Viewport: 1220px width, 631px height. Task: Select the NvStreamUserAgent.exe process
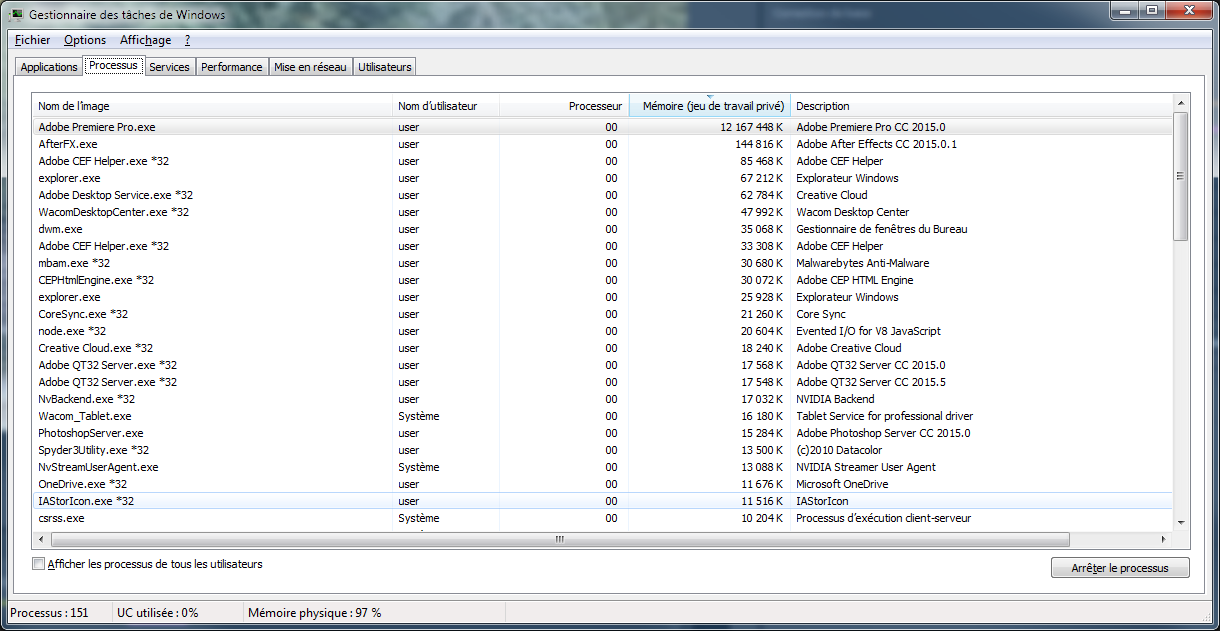coord(602,467)
